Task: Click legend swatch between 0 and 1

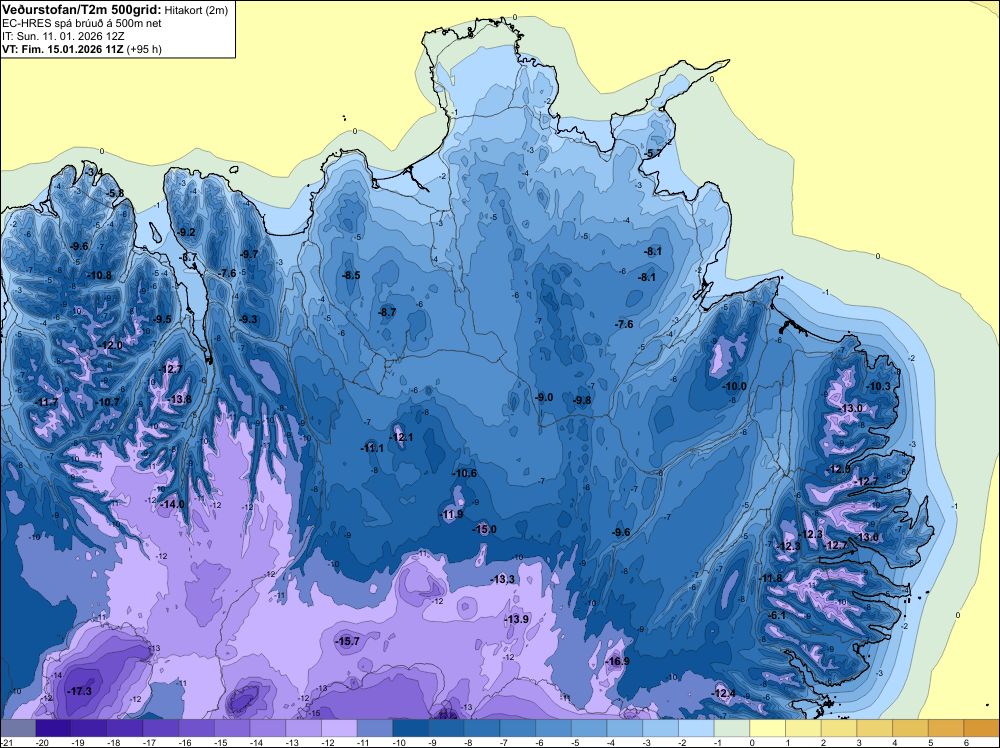Action: [767, 728]
